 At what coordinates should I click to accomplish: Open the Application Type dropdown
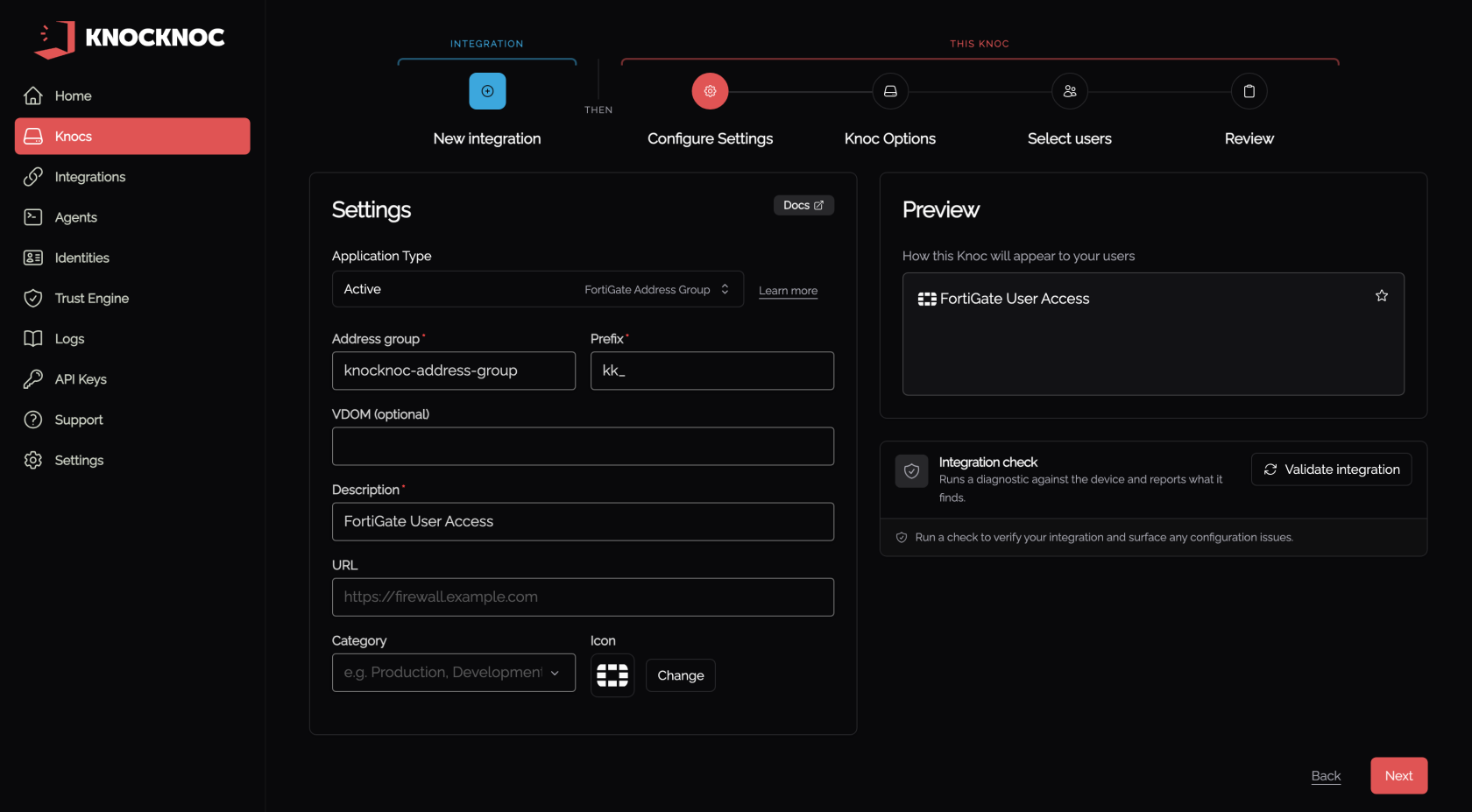[538, 289]
